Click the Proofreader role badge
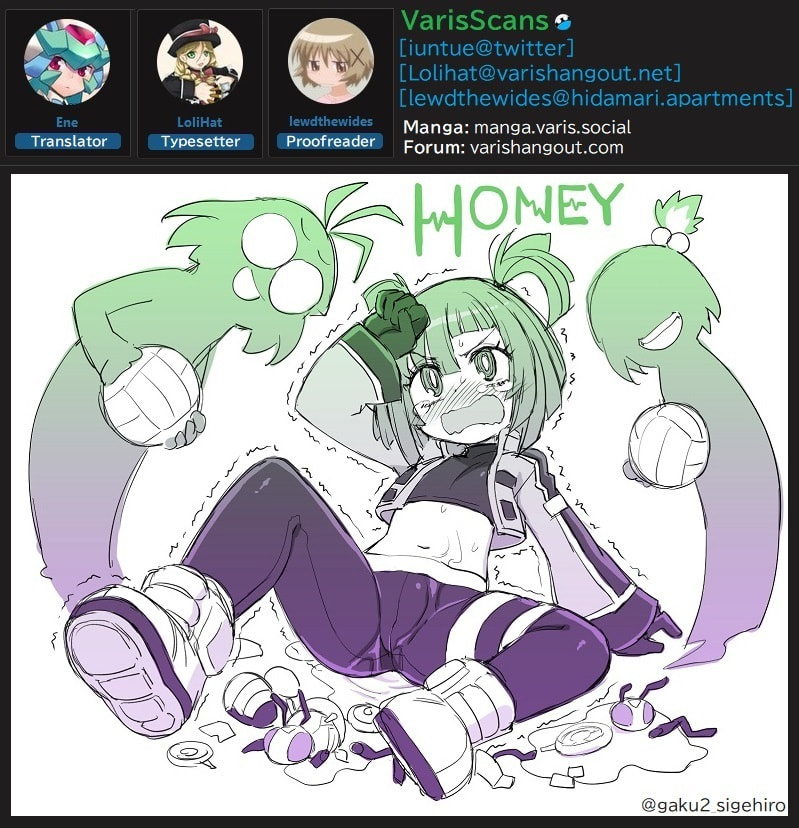Screen dimensions: 799x828 (330, 141)
